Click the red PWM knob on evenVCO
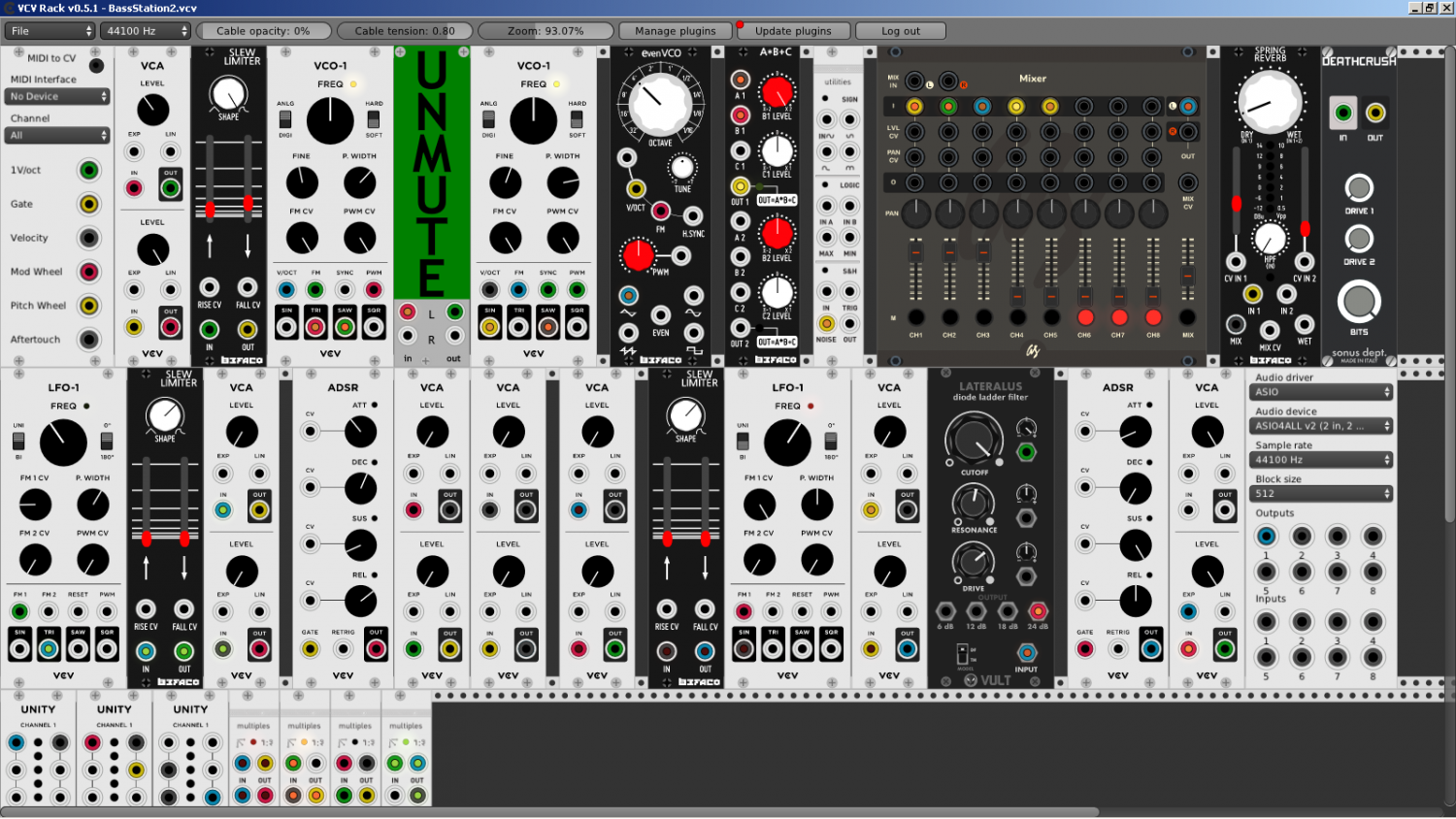Image resolution: width=1456 pixels, height=819 pixels. click(x=638, y=255)
